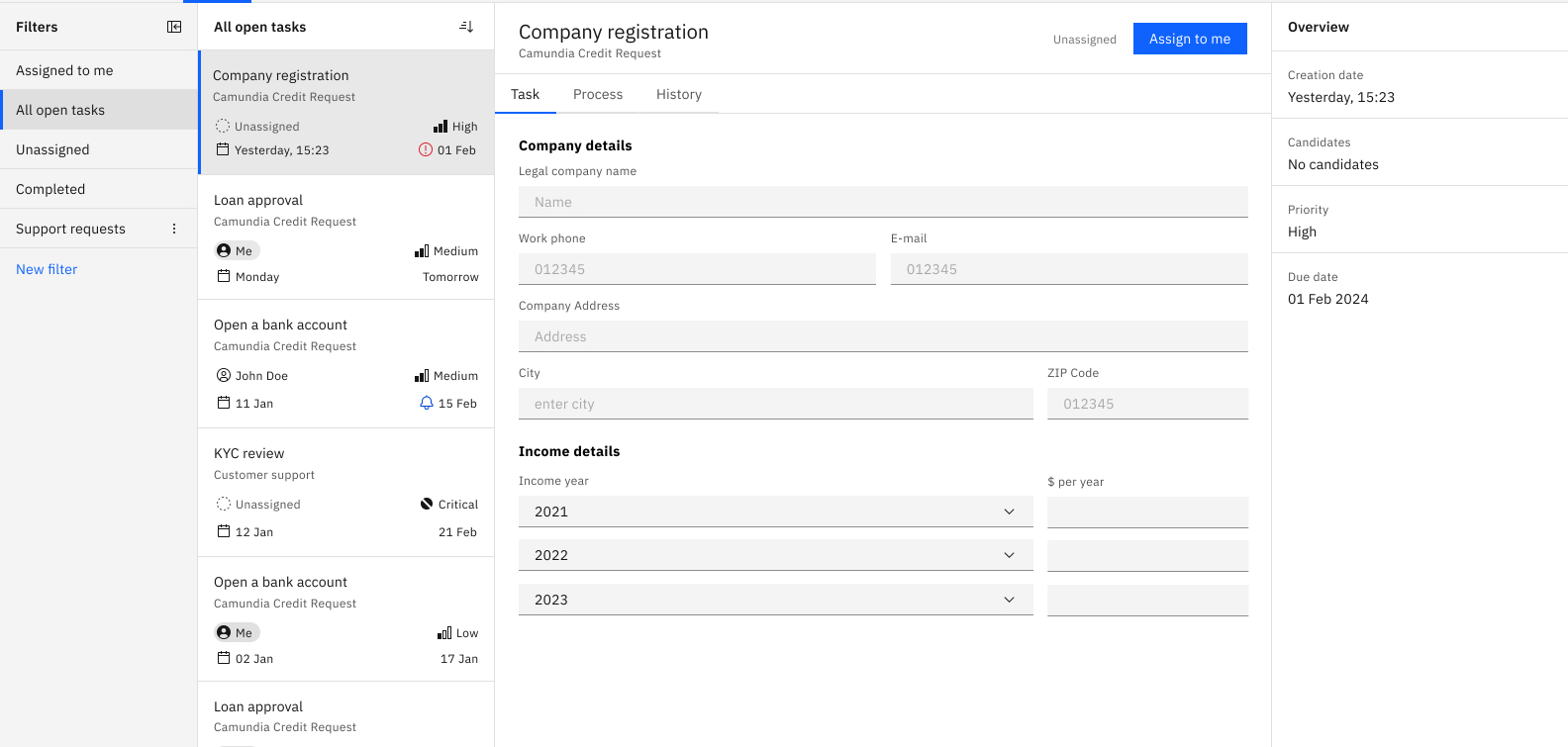
Task: Open Support requests three-dot menu
Action: 174,229
